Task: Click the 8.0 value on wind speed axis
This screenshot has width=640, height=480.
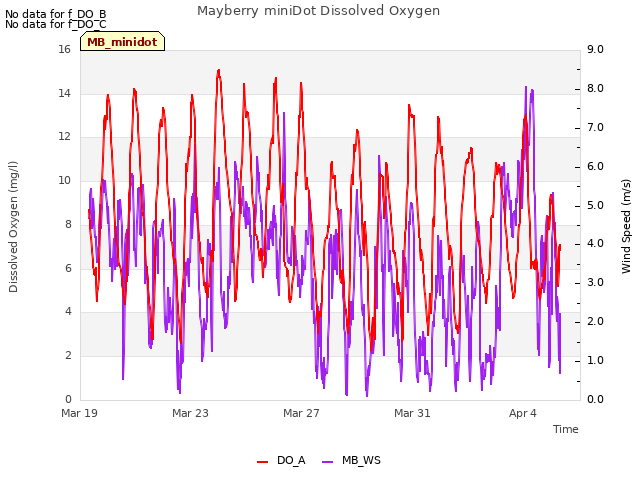Action: tap(595, 89)
